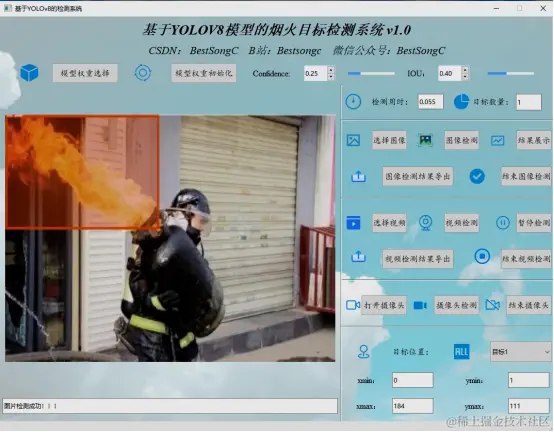The image size is (554, 432).
Task: Click the detected firefighter image preview
Action: click(x=170, y=238)
